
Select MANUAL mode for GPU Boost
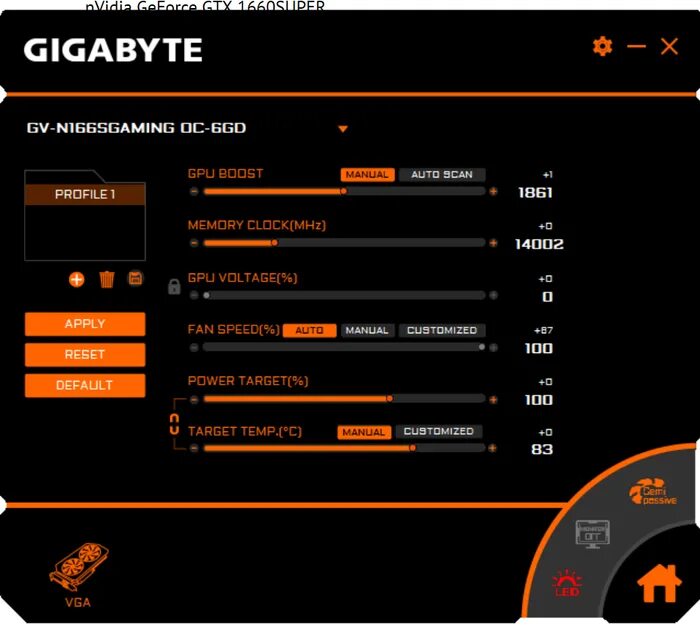tap(367, 175)
